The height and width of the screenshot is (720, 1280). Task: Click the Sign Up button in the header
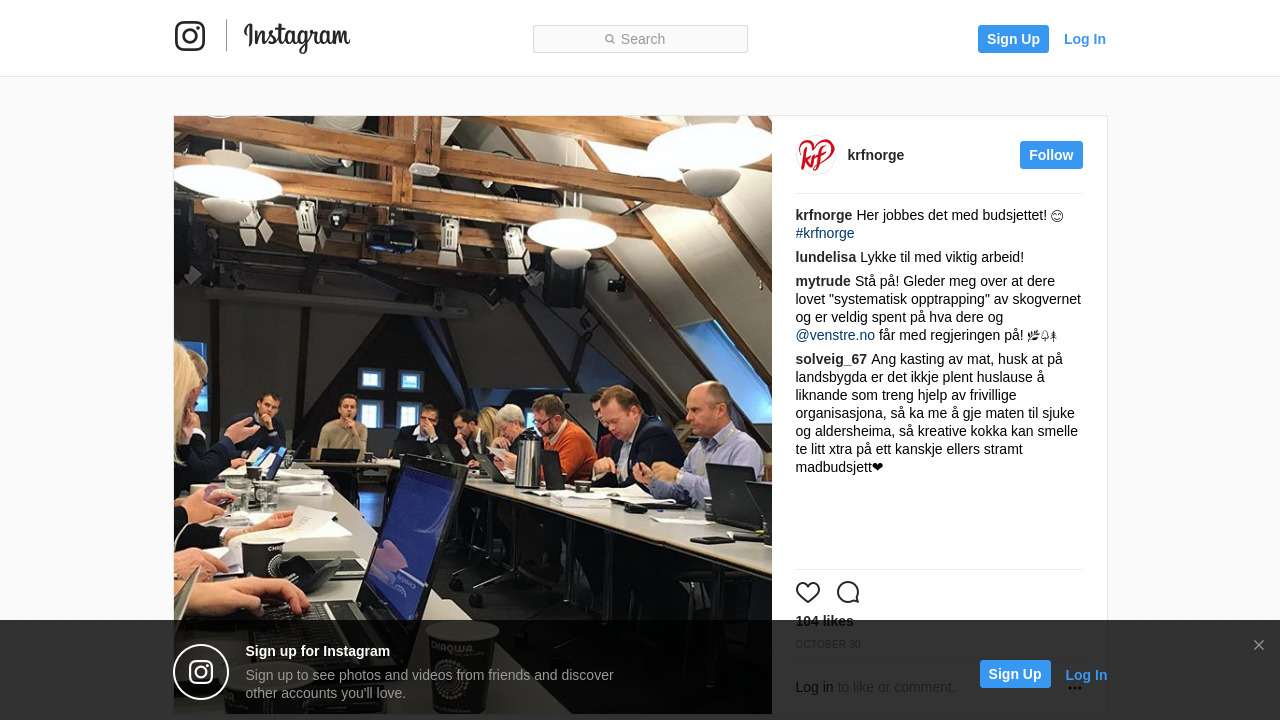[1013, 39]
